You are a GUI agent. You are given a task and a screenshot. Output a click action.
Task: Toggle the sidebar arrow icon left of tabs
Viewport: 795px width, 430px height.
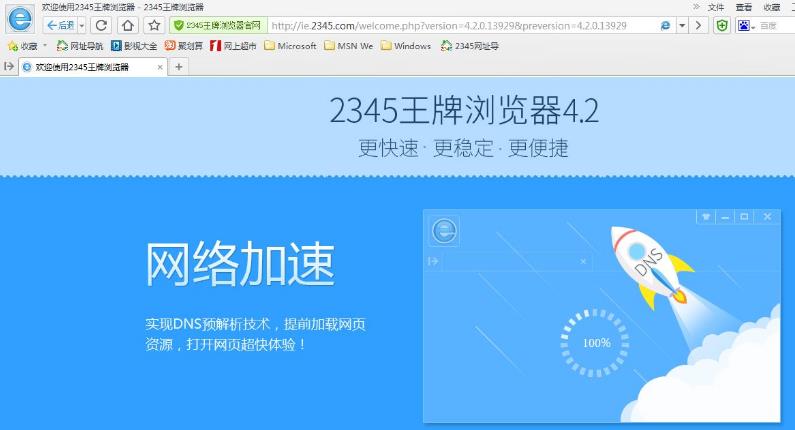(9, 66)
